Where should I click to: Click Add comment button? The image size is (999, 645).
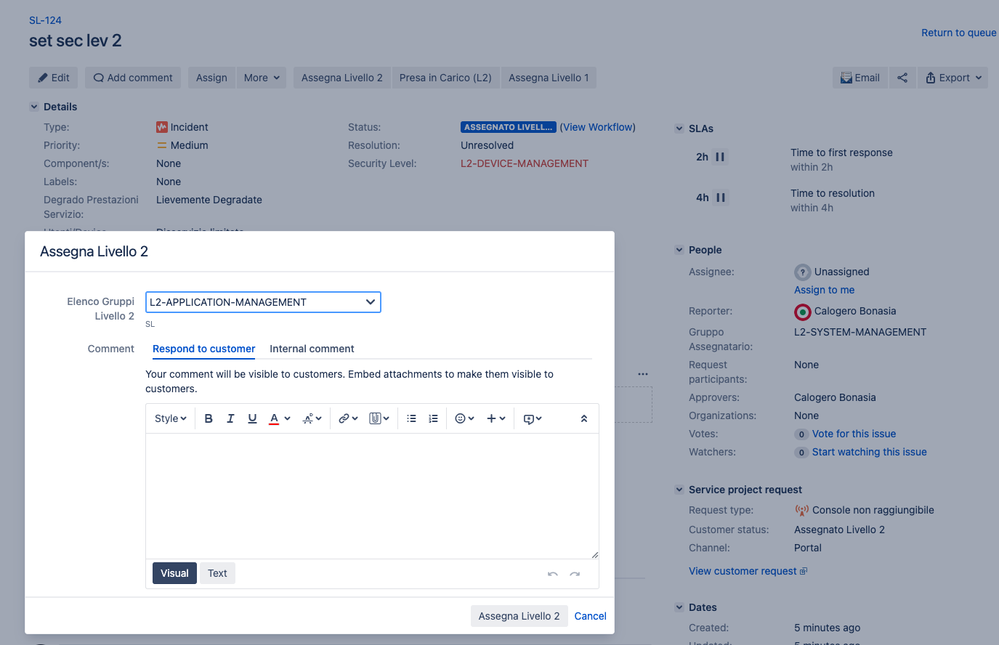(133, 78)
